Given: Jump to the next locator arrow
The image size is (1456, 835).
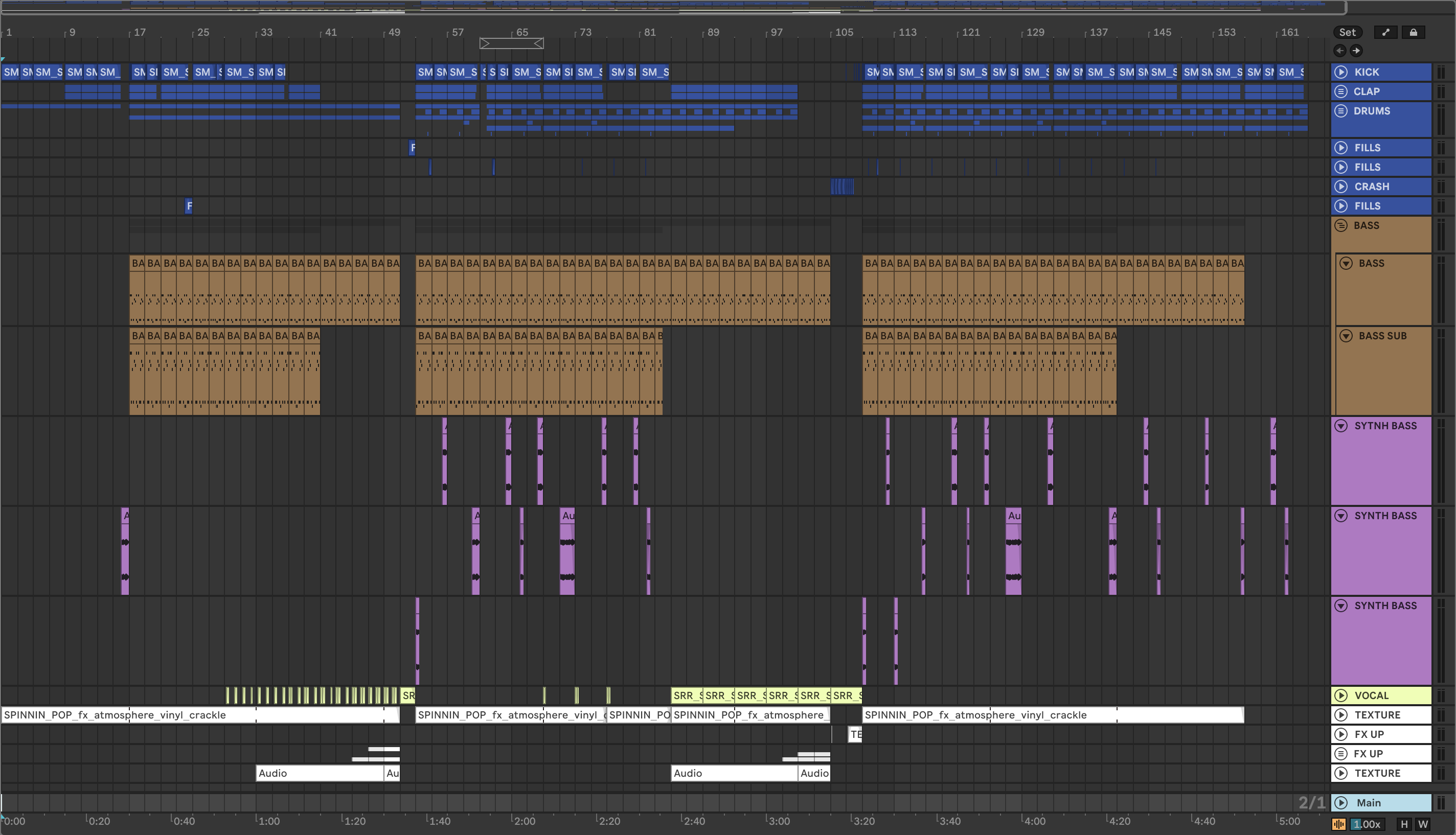Looking at the screenshot, I should [1356, 51].
